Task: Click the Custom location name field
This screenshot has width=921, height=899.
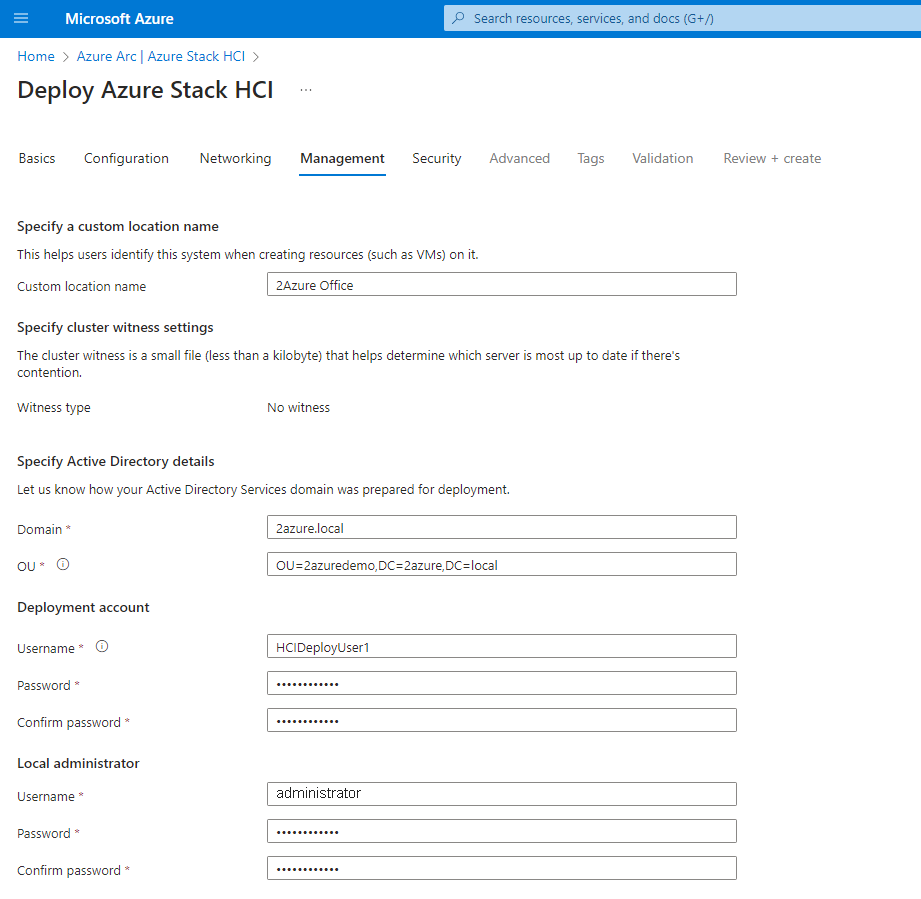Action: [x=501, y=285]
